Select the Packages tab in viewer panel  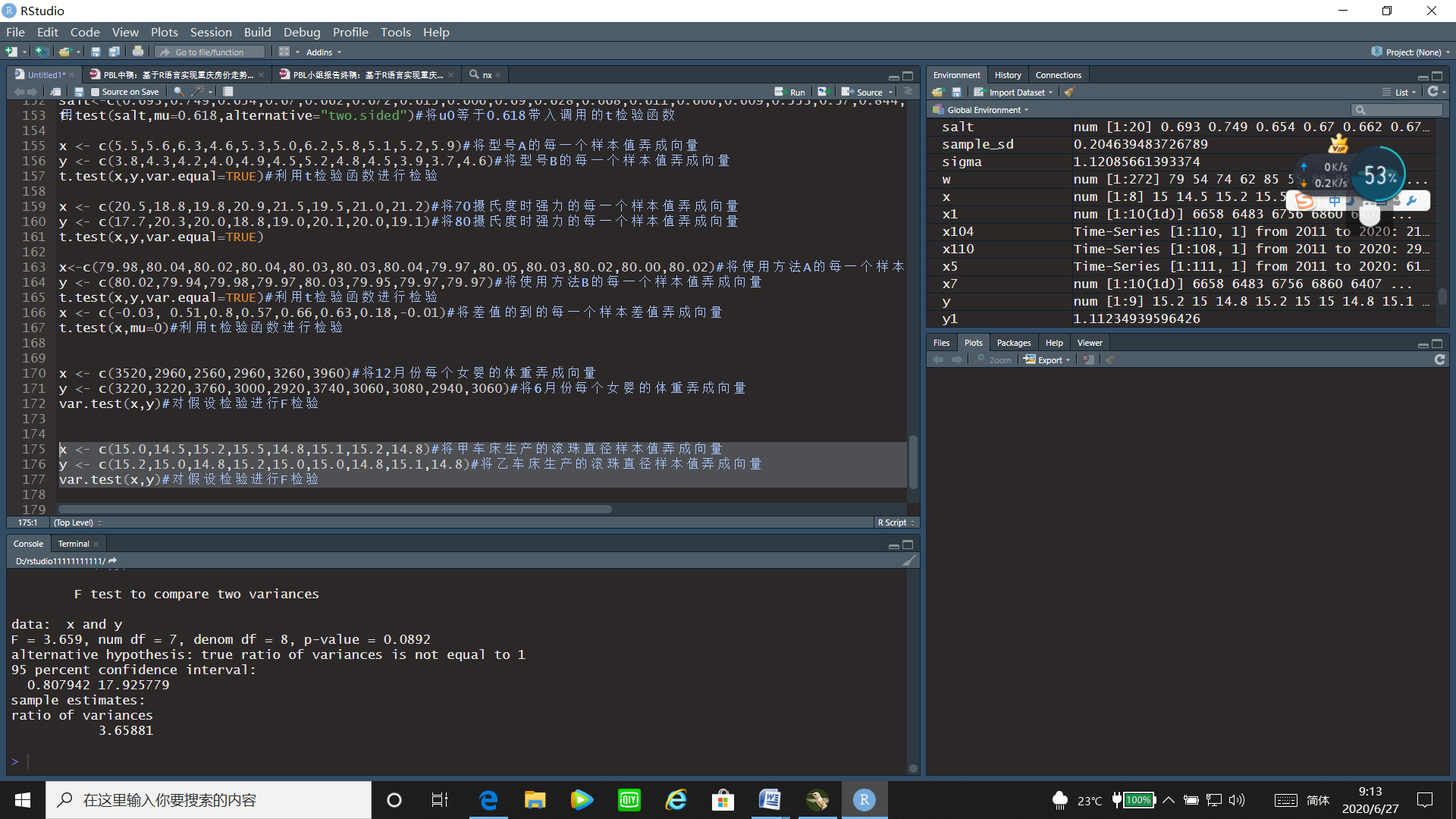1012,341
